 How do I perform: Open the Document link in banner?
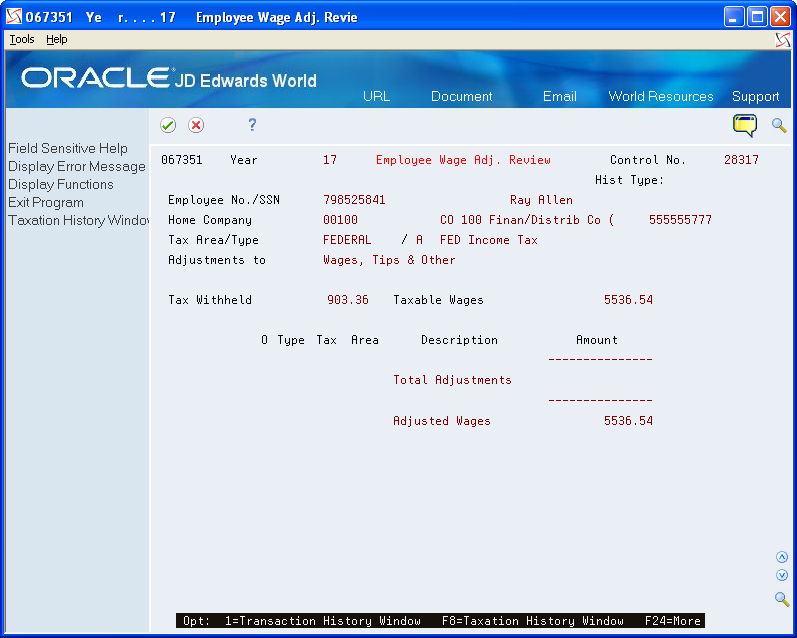462,97
